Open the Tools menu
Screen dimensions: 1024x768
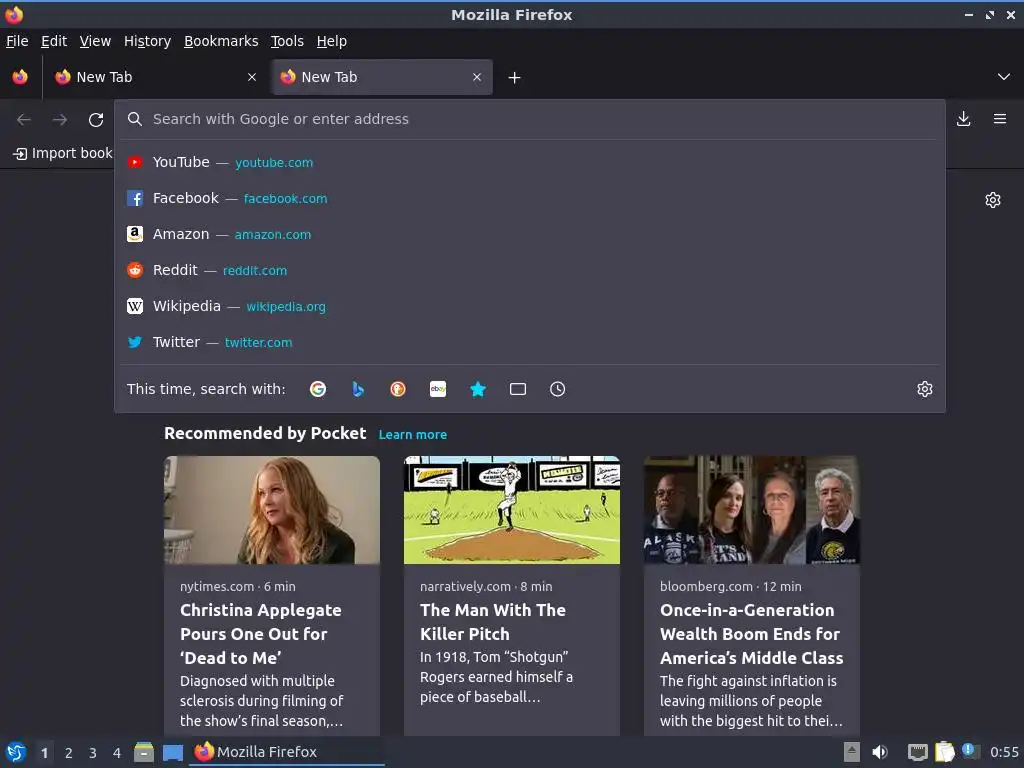pos(287,41)
